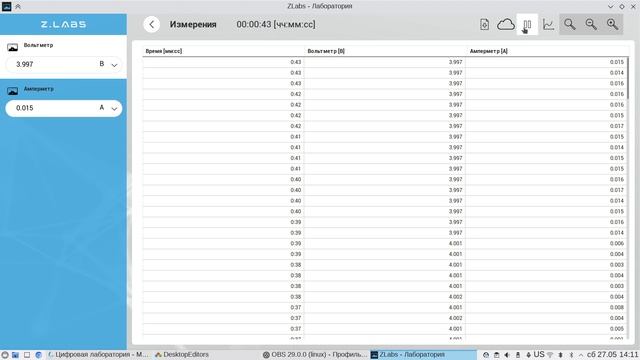Click the table's vertical scrollbar thumb
The width and height of the screenshot is (640, 360).
tap(627, 78)
